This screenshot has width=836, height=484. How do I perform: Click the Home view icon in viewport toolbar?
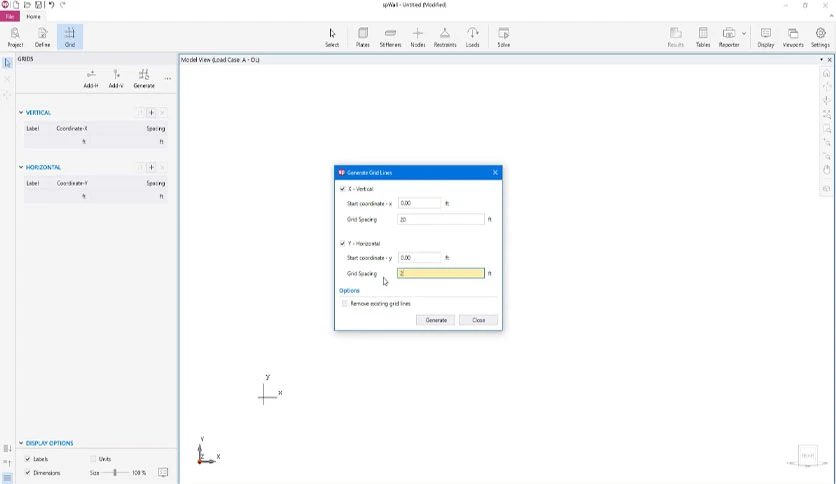point(826,73)
